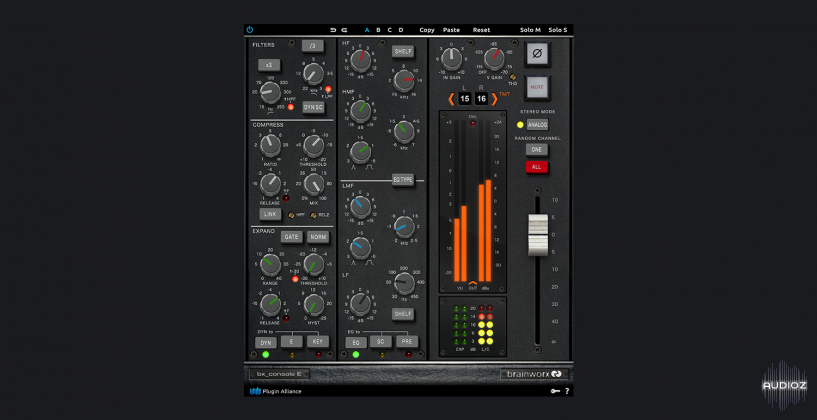Viewport: 817px width, 420px height.
Task: Click the IN GAIN knob
Action: tap(451, 59)
